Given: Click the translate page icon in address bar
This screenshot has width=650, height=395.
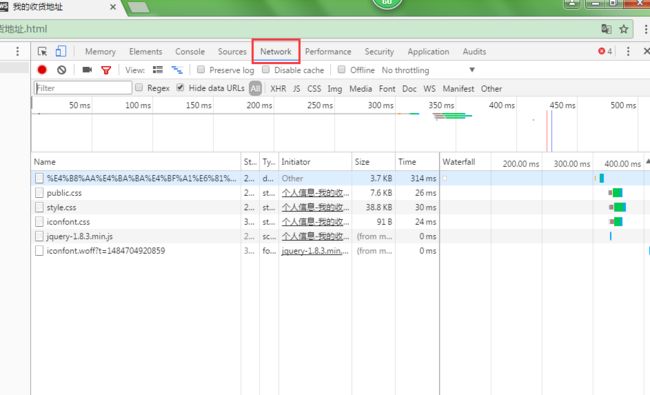Looking at the screenshot, I should [606, 29].
